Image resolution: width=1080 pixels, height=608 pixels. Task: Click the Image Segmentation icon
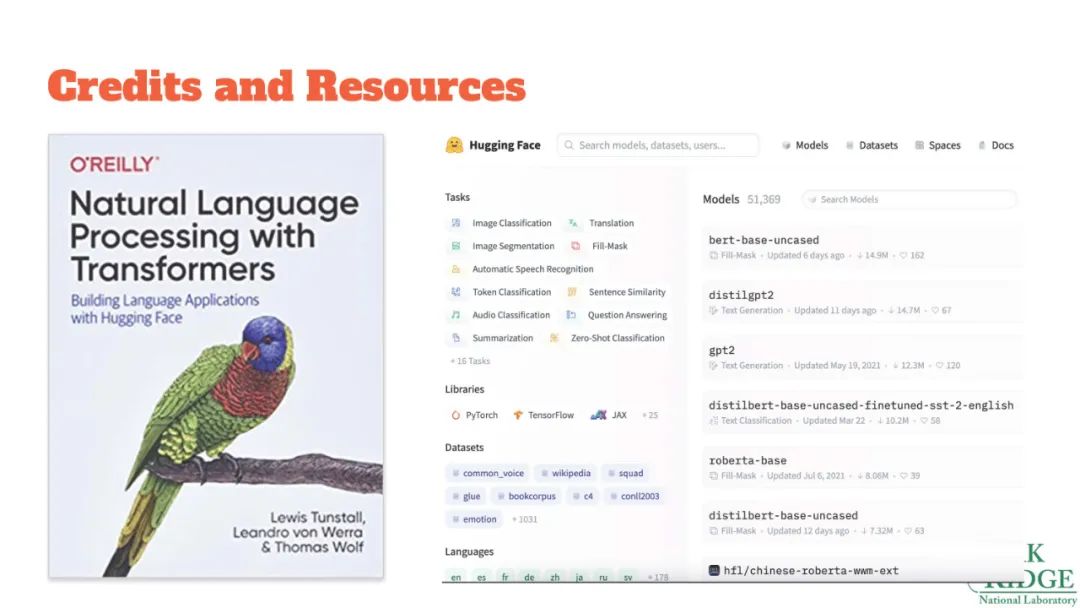pyautogui.click(x=456, y=246)
